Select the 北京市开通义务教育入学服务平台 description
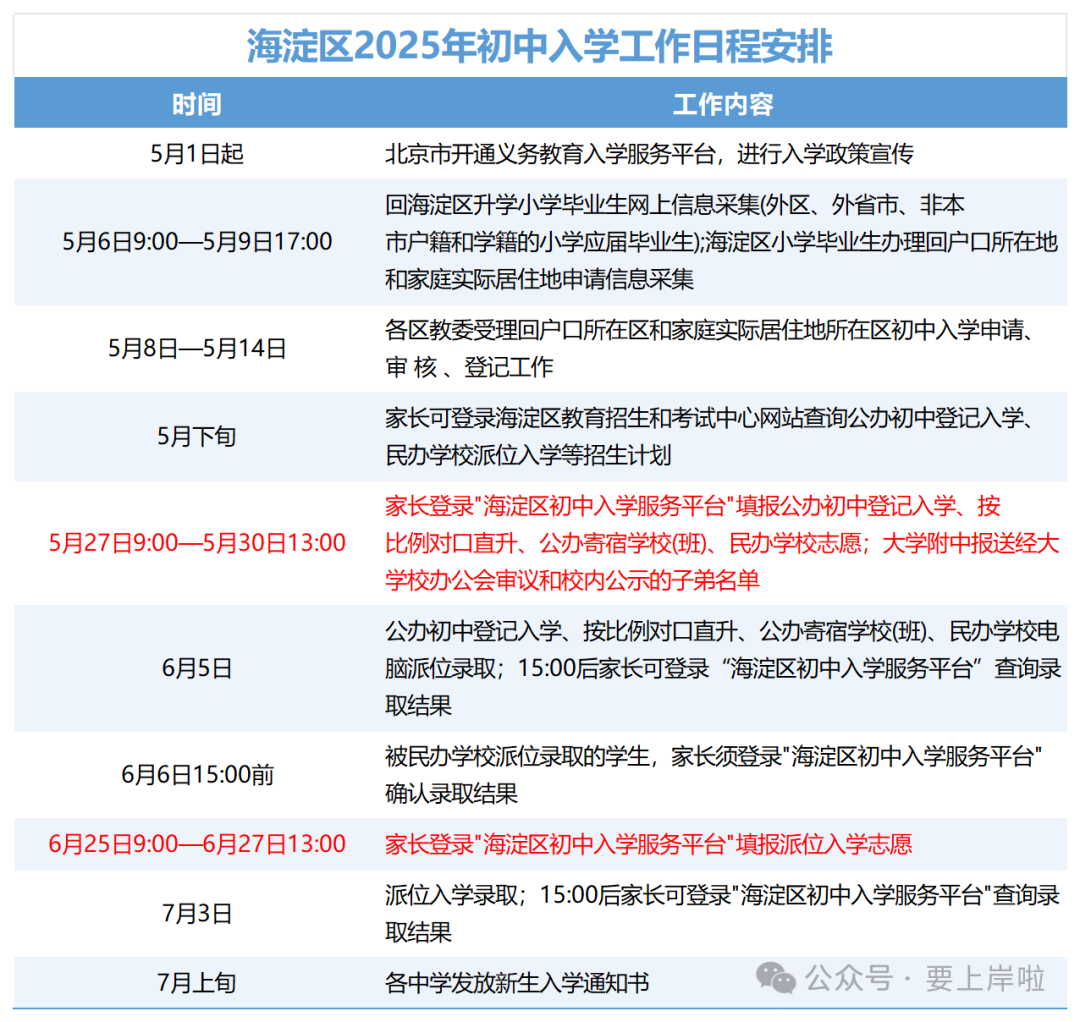This screenshot has height=1022, width=1080. (x=649, y=154)
